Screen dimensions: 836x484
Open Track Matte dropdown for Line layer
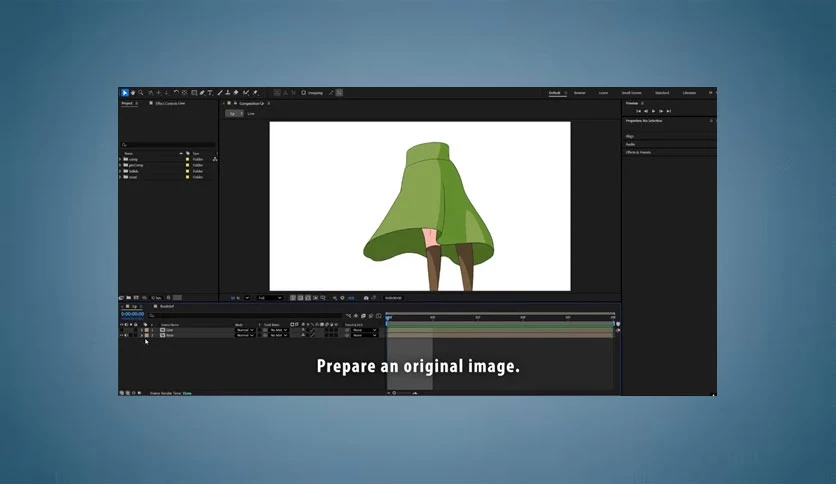pos(278,330)
